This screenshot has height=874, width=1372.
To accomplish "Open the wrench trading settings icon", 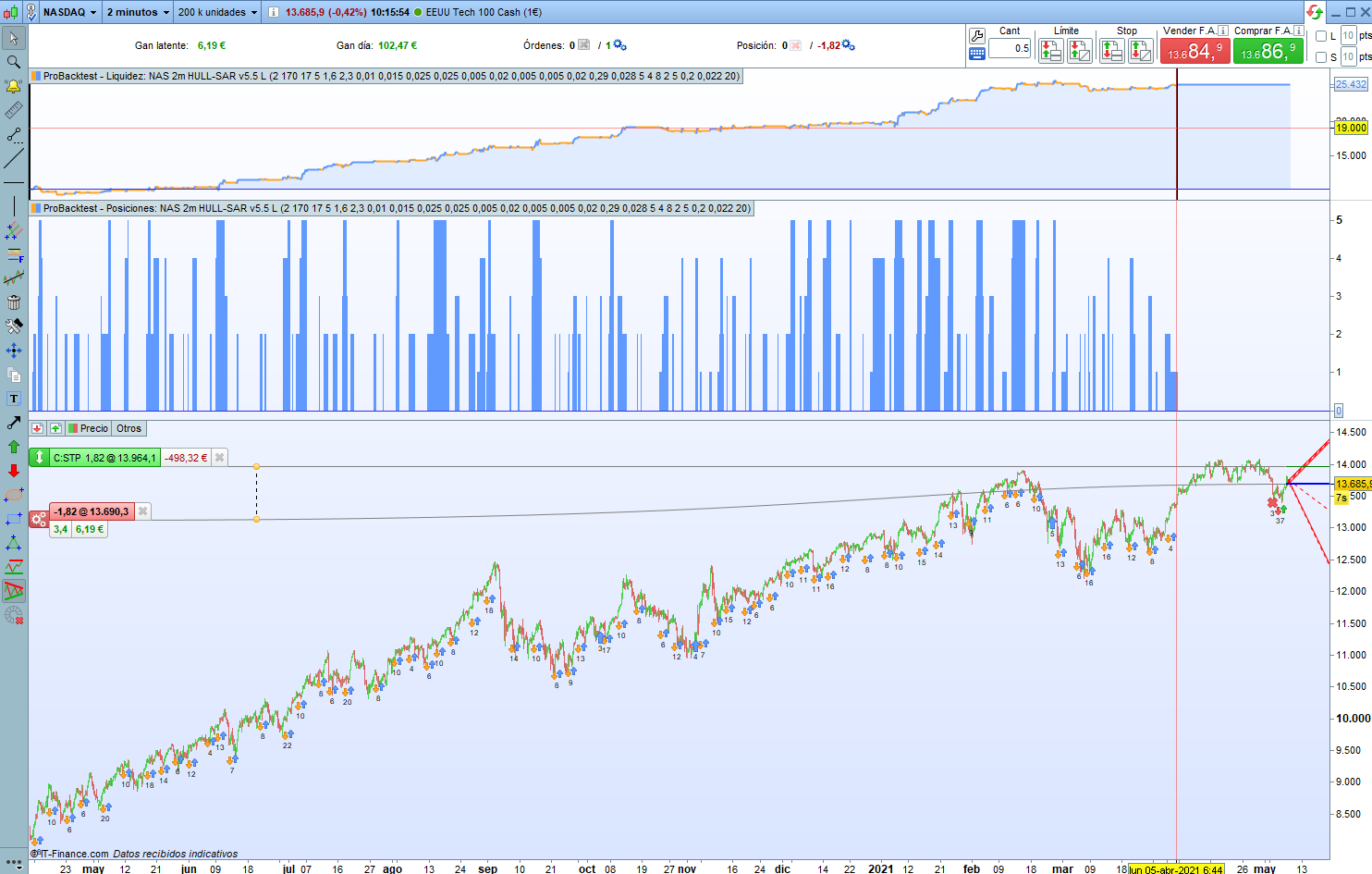I will (x=977, y=36).
